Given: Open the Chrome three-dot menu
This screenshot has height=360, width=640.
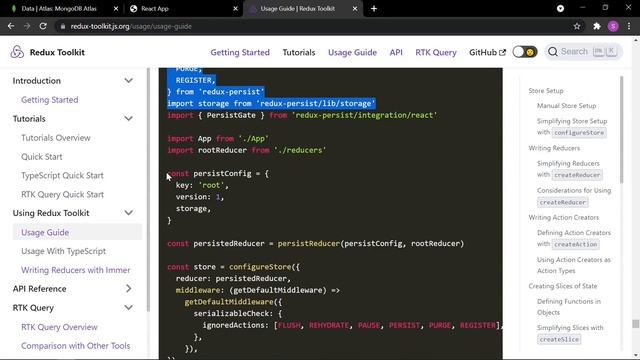Looking at the screenshot, I should 629,26.
